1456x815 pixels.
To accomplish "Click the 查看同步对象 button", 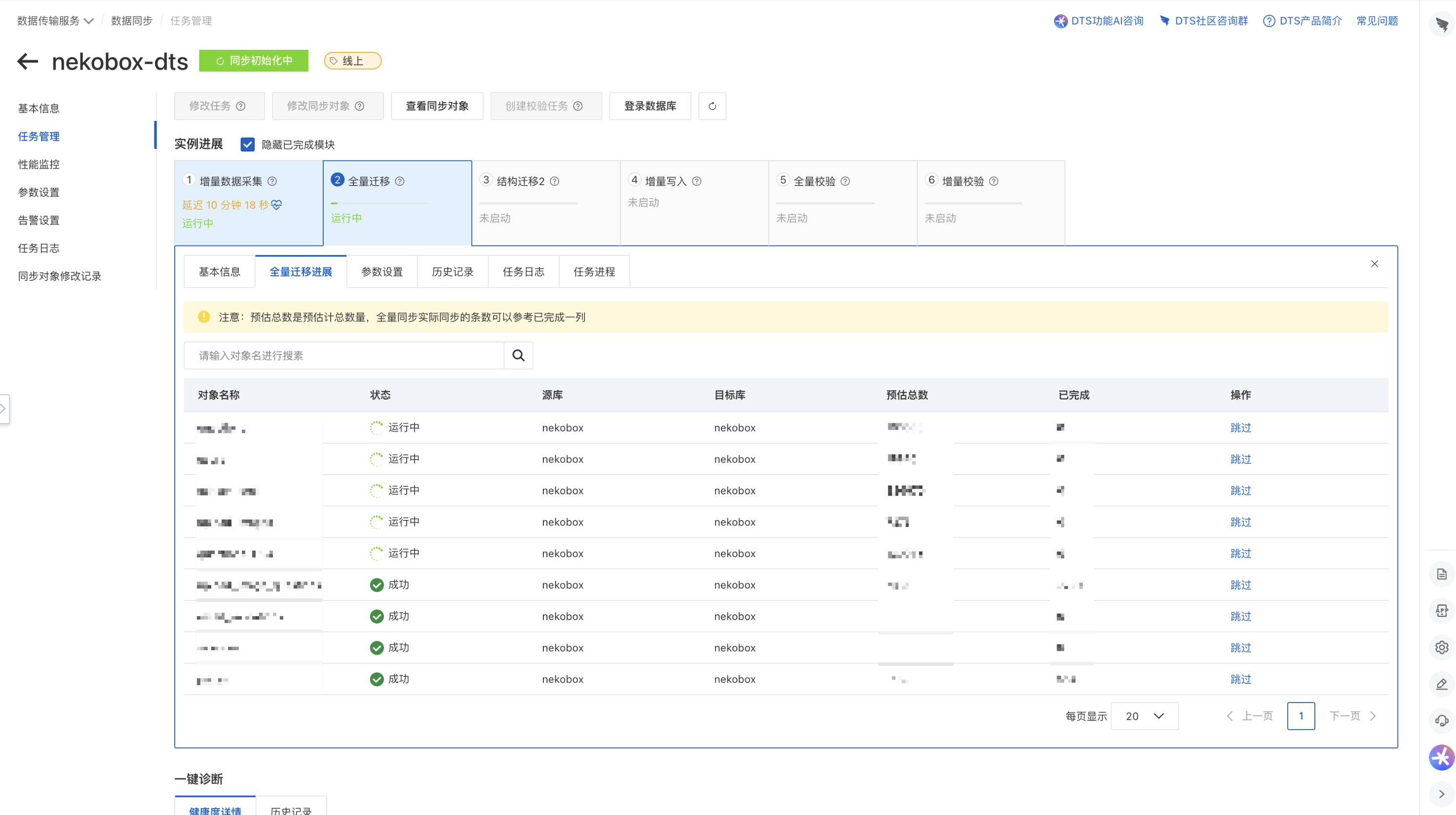I will pos(437,106).
